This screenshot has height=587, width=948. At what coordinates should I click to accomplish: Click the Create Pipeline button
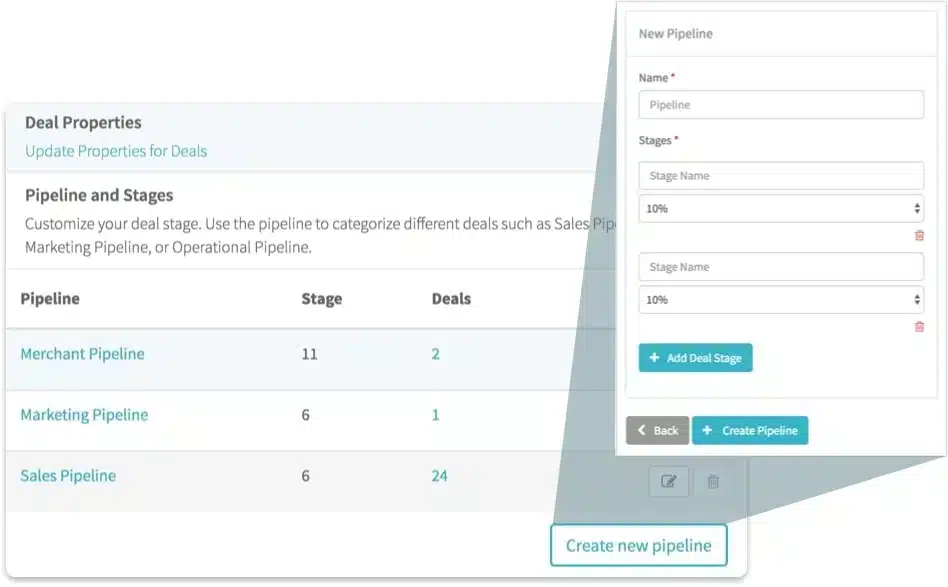click(750, 430)
